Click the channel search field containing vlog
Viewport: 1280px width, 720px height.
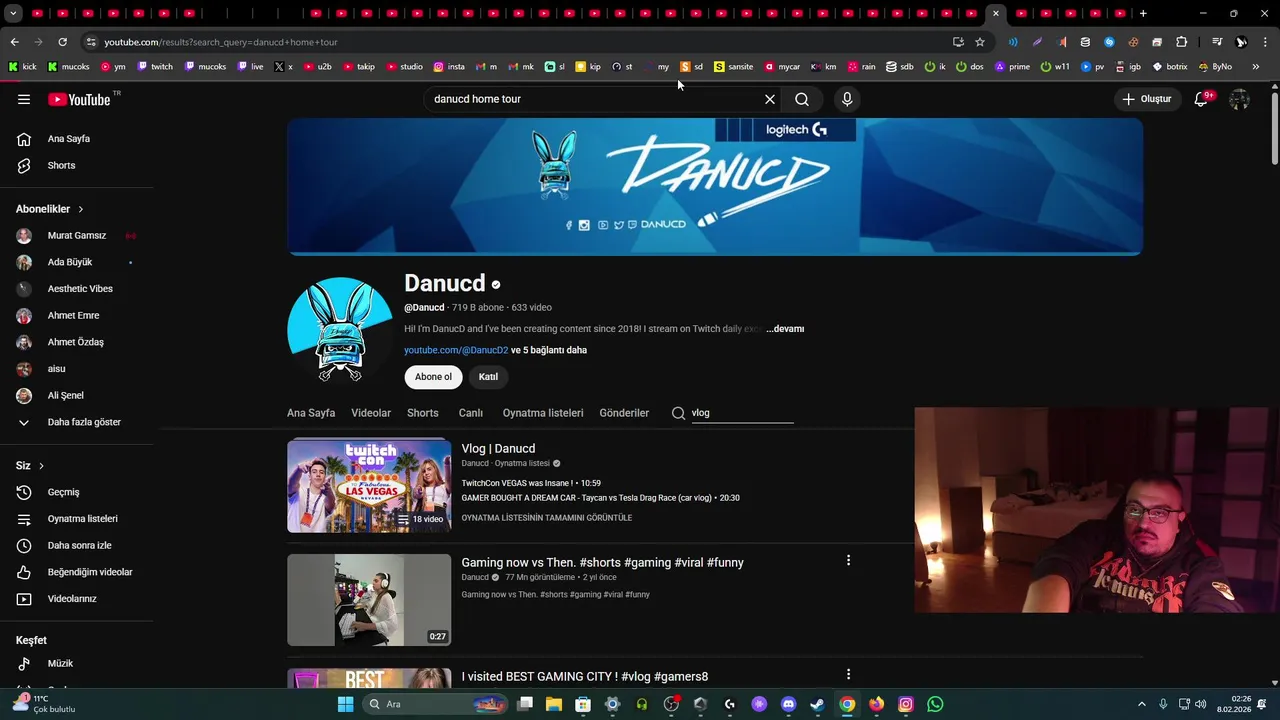[742, 413]
